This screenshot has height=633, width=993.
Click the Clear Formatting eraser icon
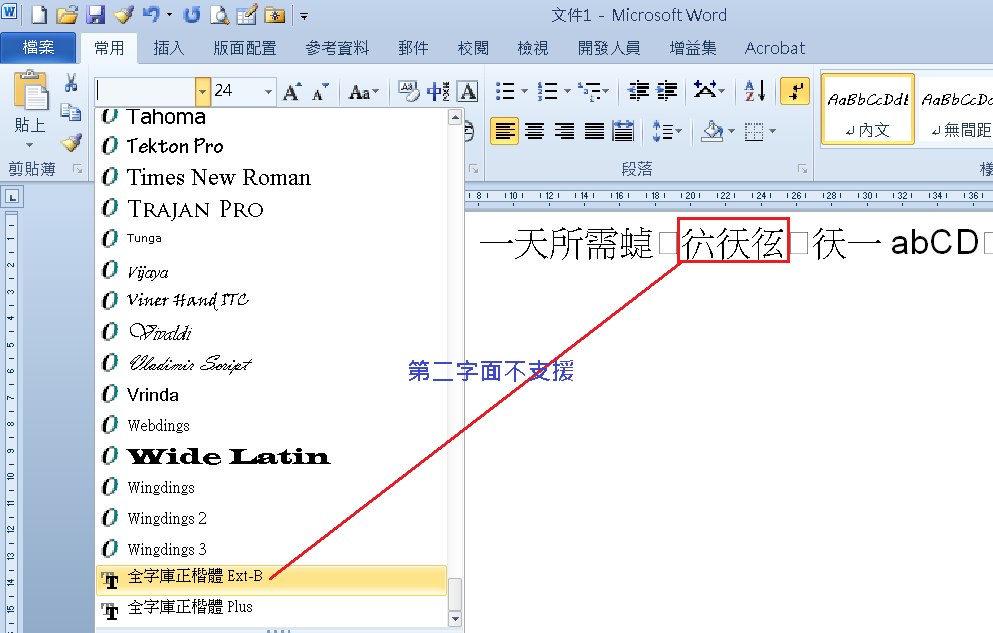click(408, 92)
